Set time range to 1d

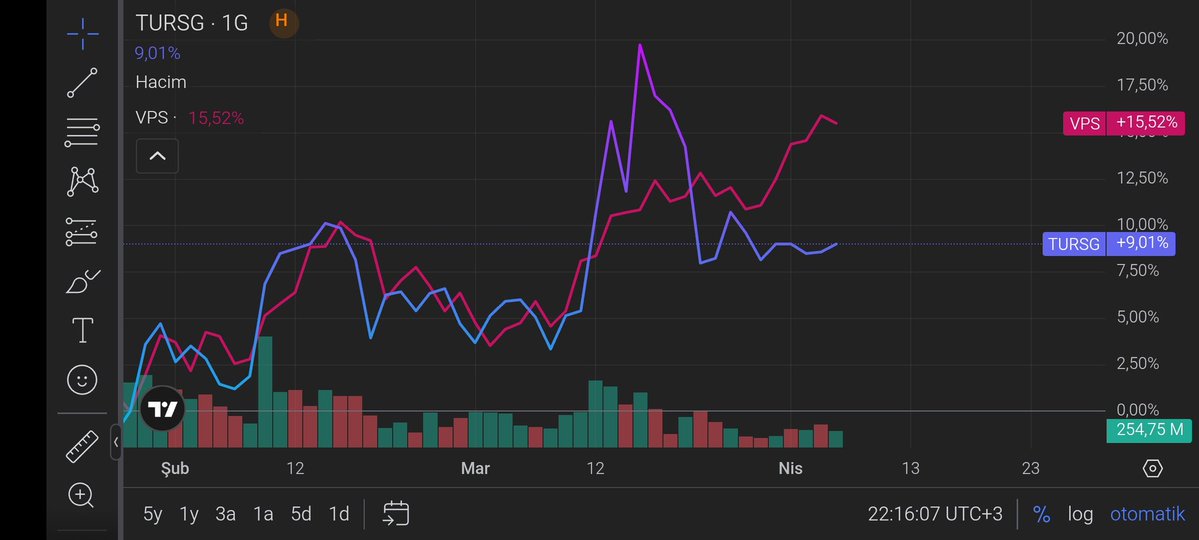339,514
